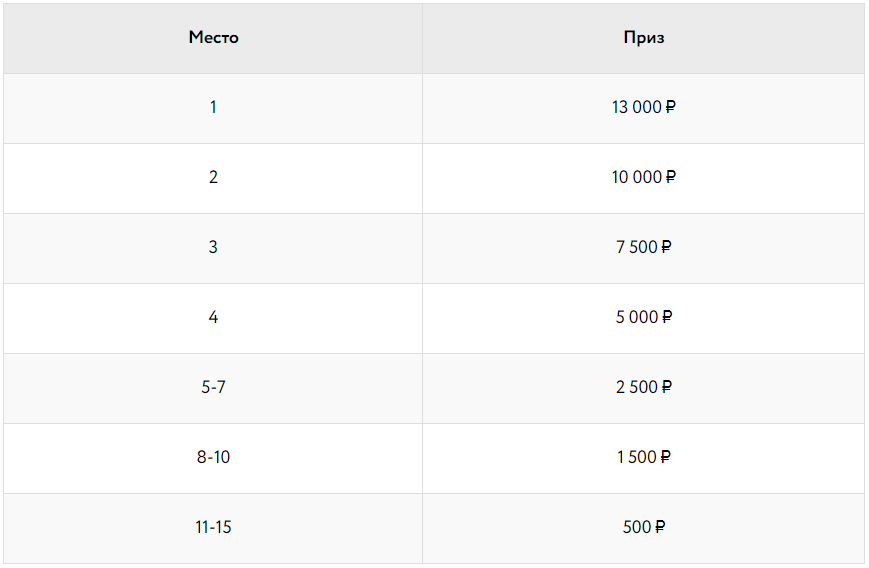Click the "Приз" column header
This screenshot has height=568, width=869.
(x=643, y=38)
